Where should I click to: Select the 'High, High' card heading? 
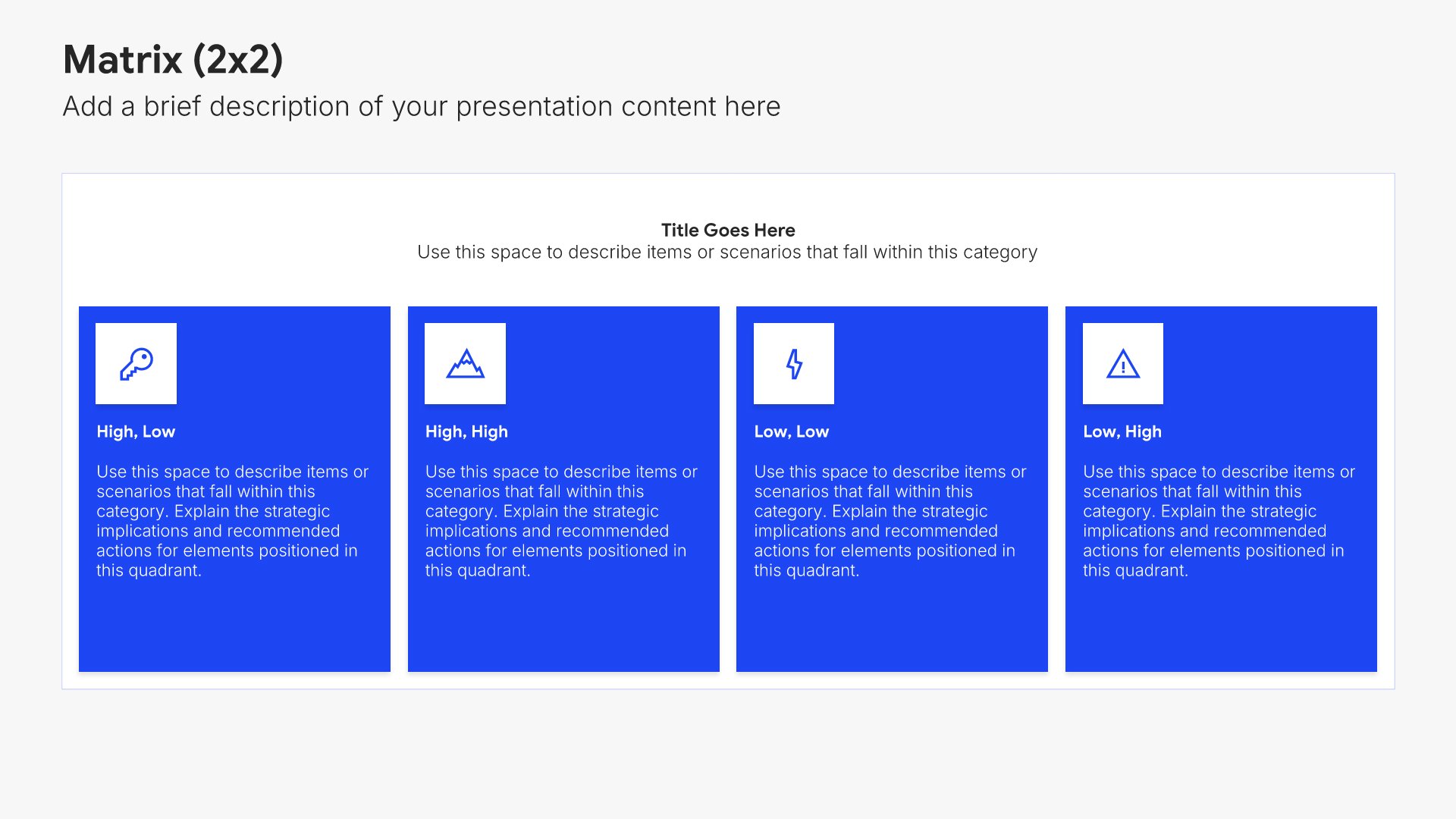pos(466,431)
